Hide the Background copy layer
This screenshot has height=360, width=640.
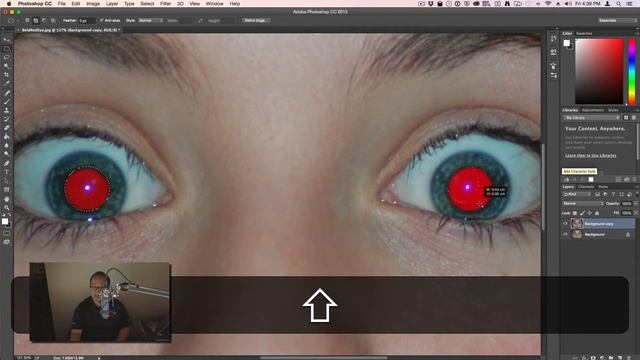pyautogui.click(x=565, y=224)
